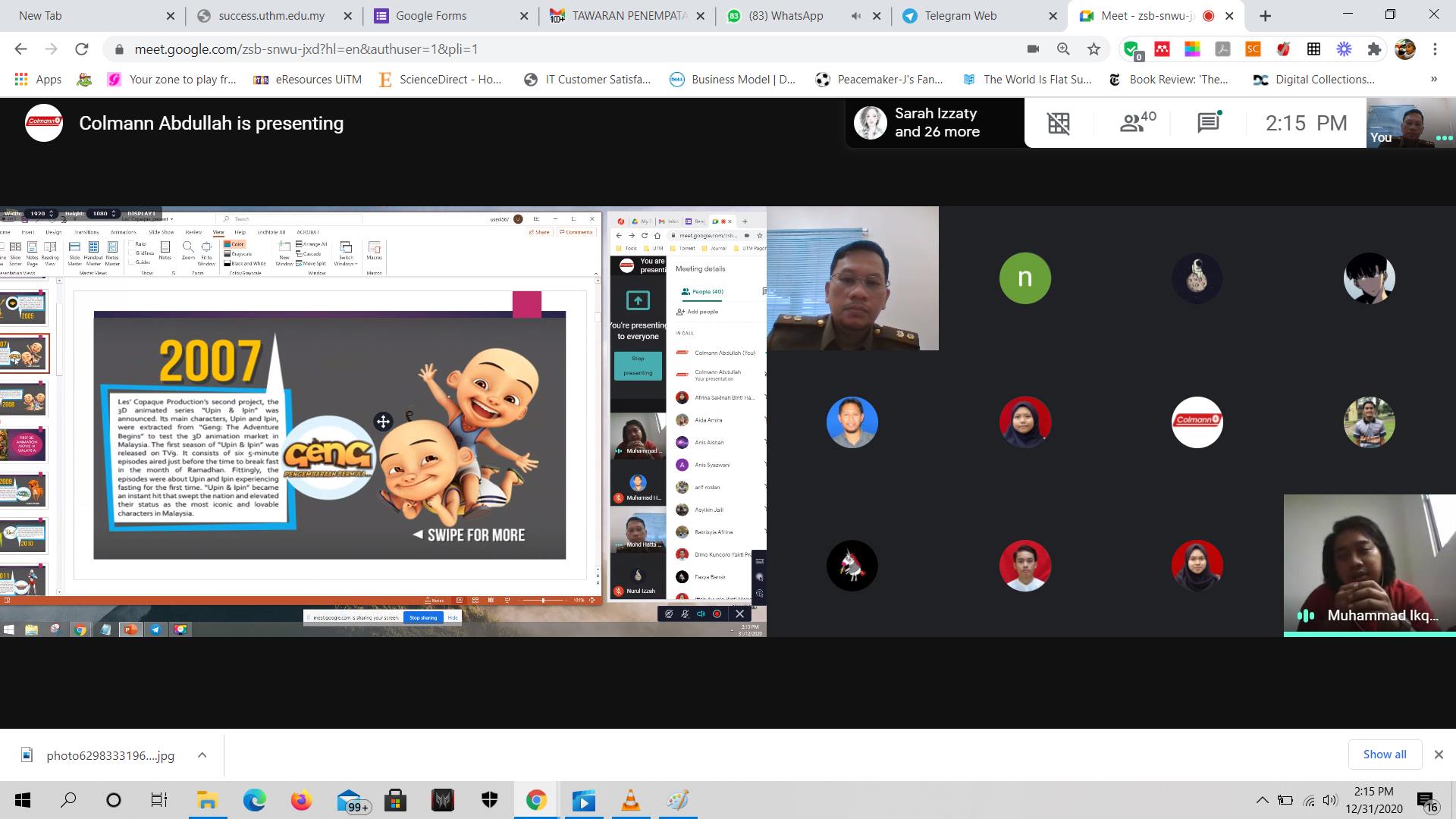This screenshot has width=1456, height=819.
Task: Open the ScienceDirect bookmark
Action: 440,80
